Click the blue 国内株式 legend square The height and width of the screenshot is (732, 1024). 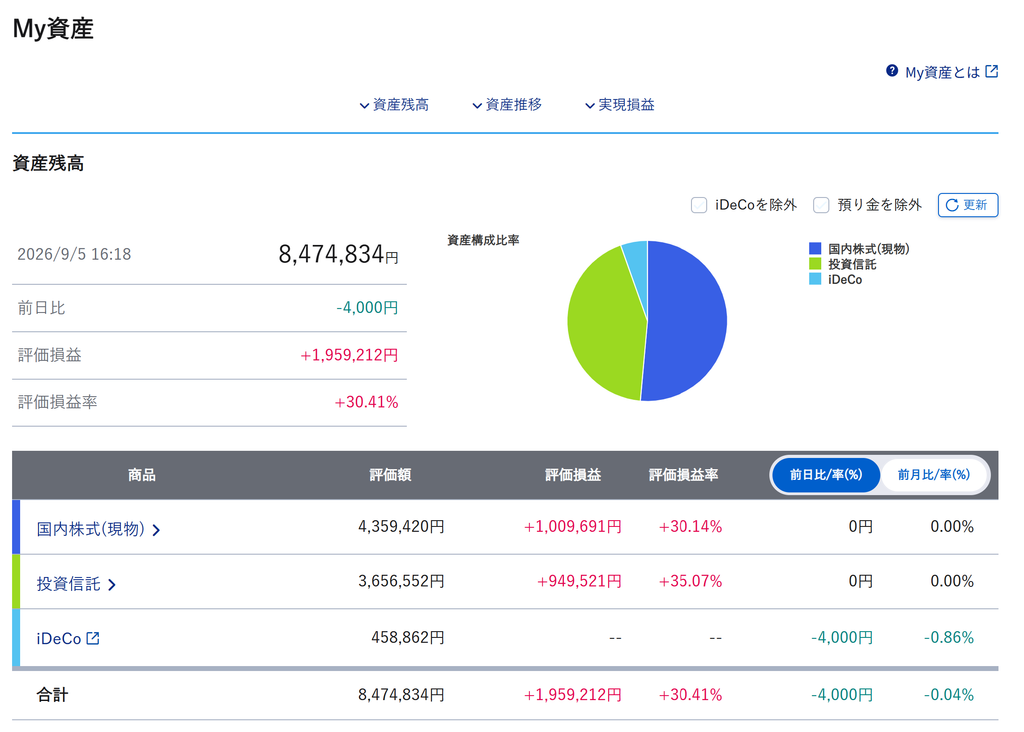(x=815, y=249)
